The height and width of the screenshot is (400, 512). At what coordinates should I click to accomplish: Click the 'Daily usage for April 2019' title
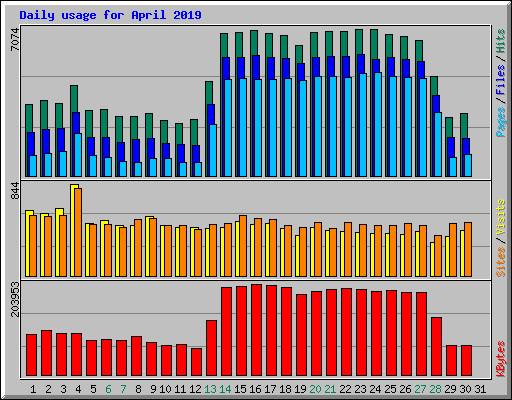coord(110,15)
